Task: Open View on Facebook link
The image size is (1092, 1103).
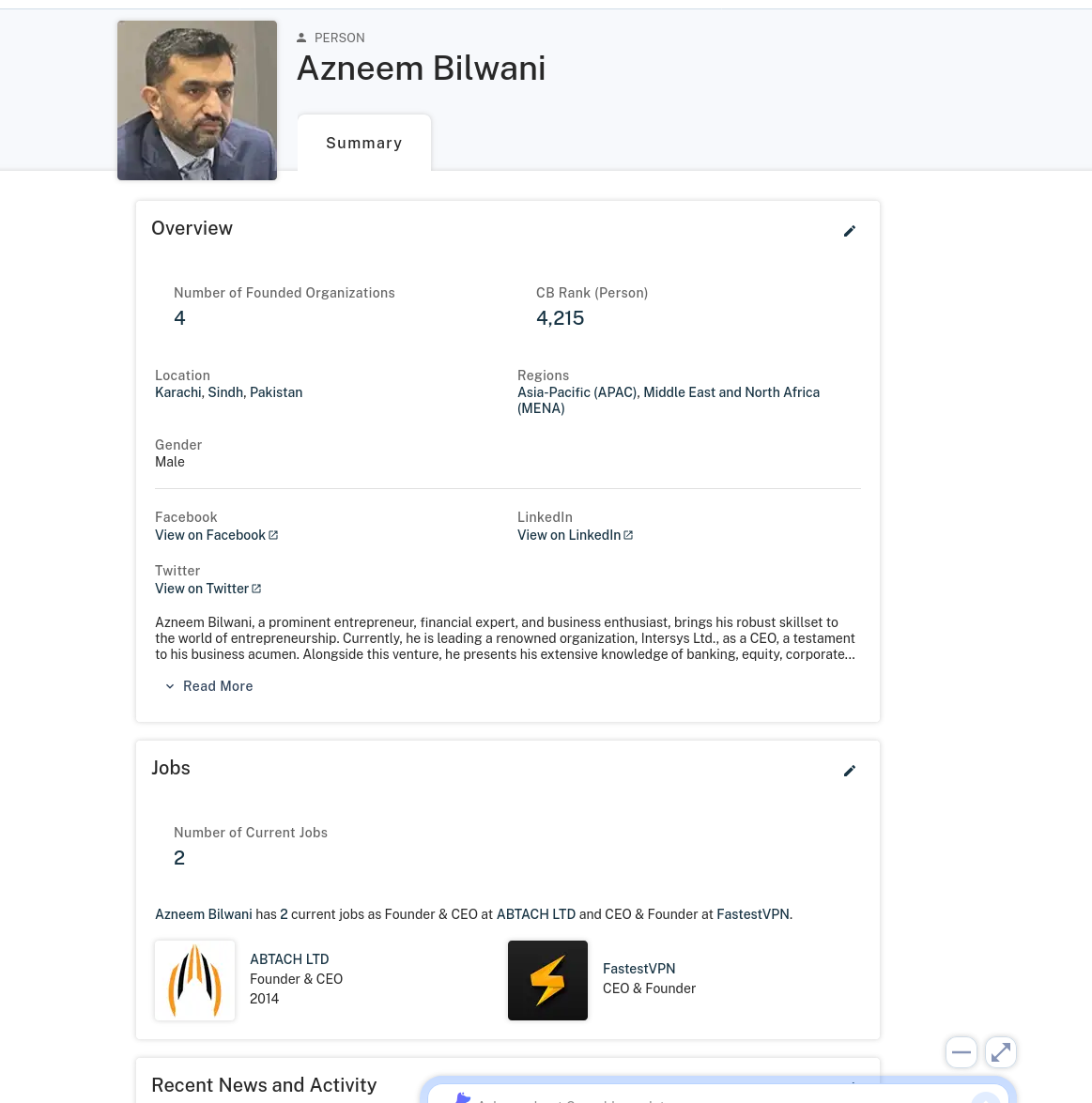Action: (x=209, y=535)
